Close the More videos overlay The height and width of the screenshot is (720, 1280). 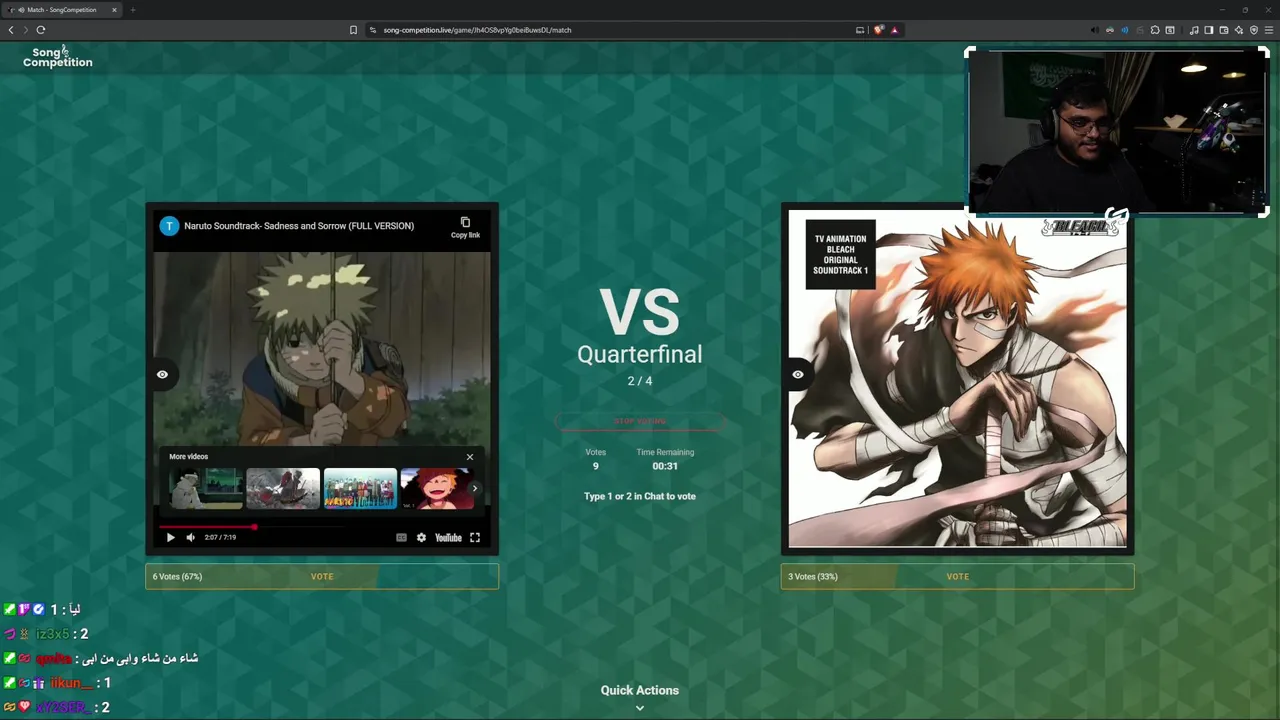pos(470,457)
